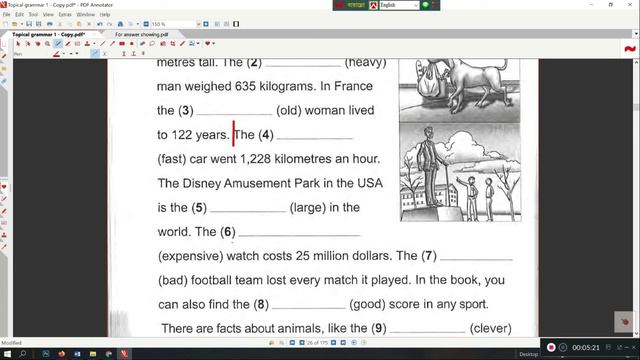The image size is (640, 360).
Task: Select the Arrow drawing tool
Action: [x=112, y=44]
